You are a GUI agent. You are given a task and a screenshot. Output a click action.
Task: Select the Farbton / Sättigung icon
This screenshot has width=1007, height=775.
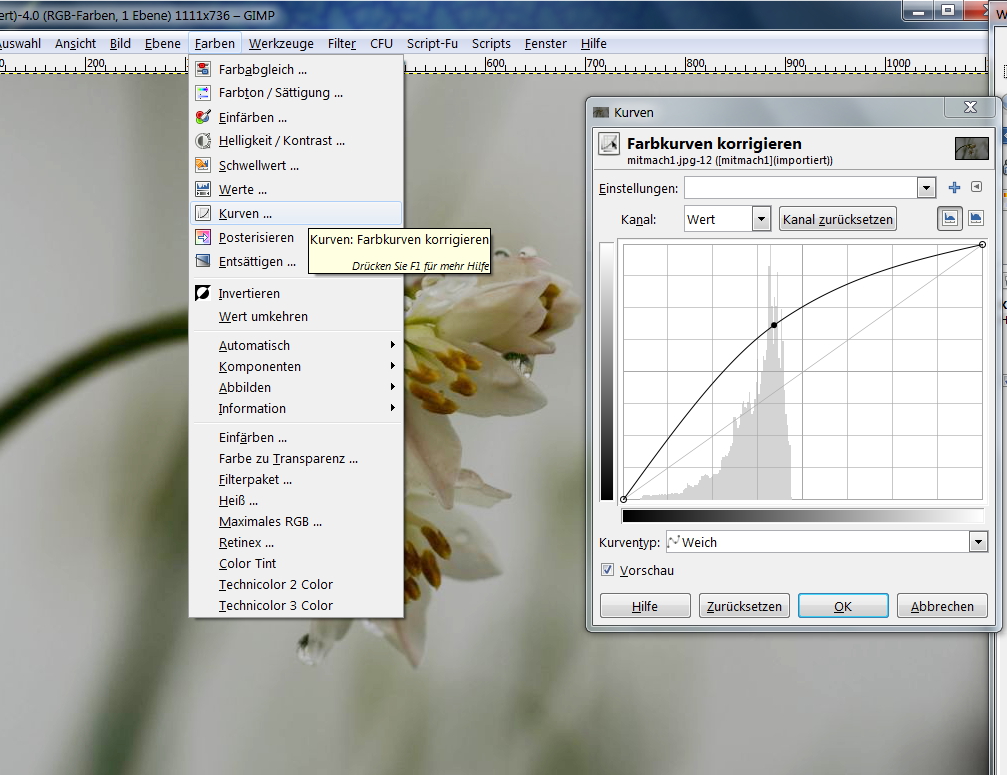(x=203, y=93)
